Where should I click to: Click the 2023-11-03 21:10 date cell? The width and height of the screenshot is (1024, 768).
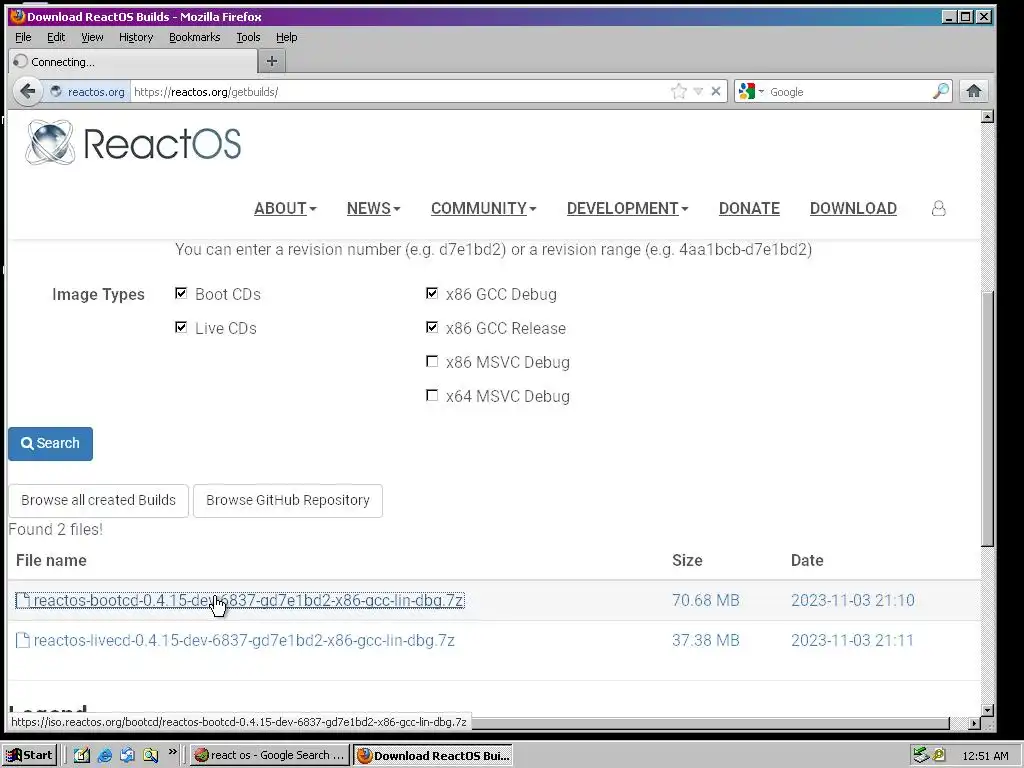pos(852,600)
